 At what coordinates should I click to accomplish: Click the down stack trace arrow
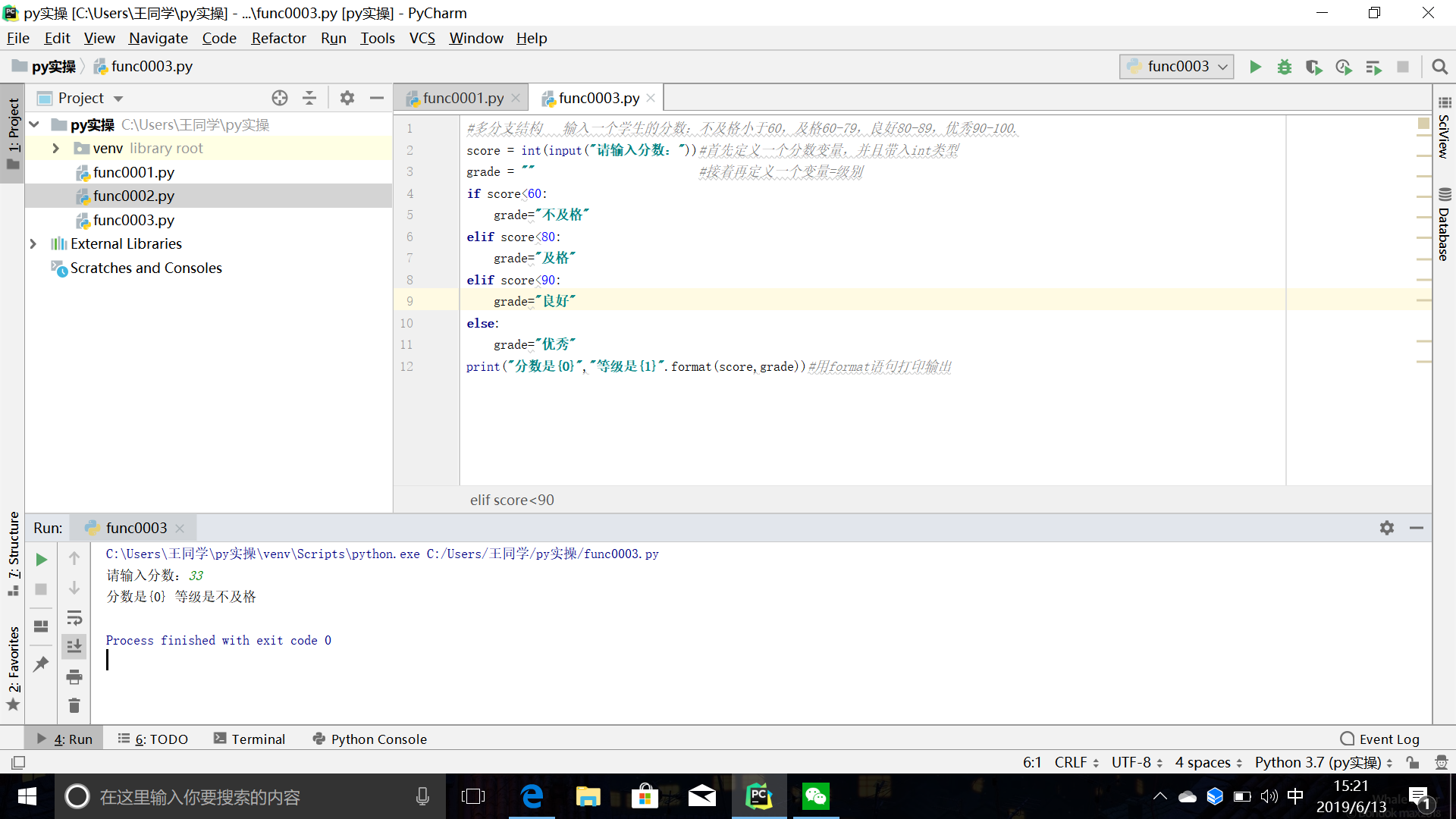coord(74,588)
